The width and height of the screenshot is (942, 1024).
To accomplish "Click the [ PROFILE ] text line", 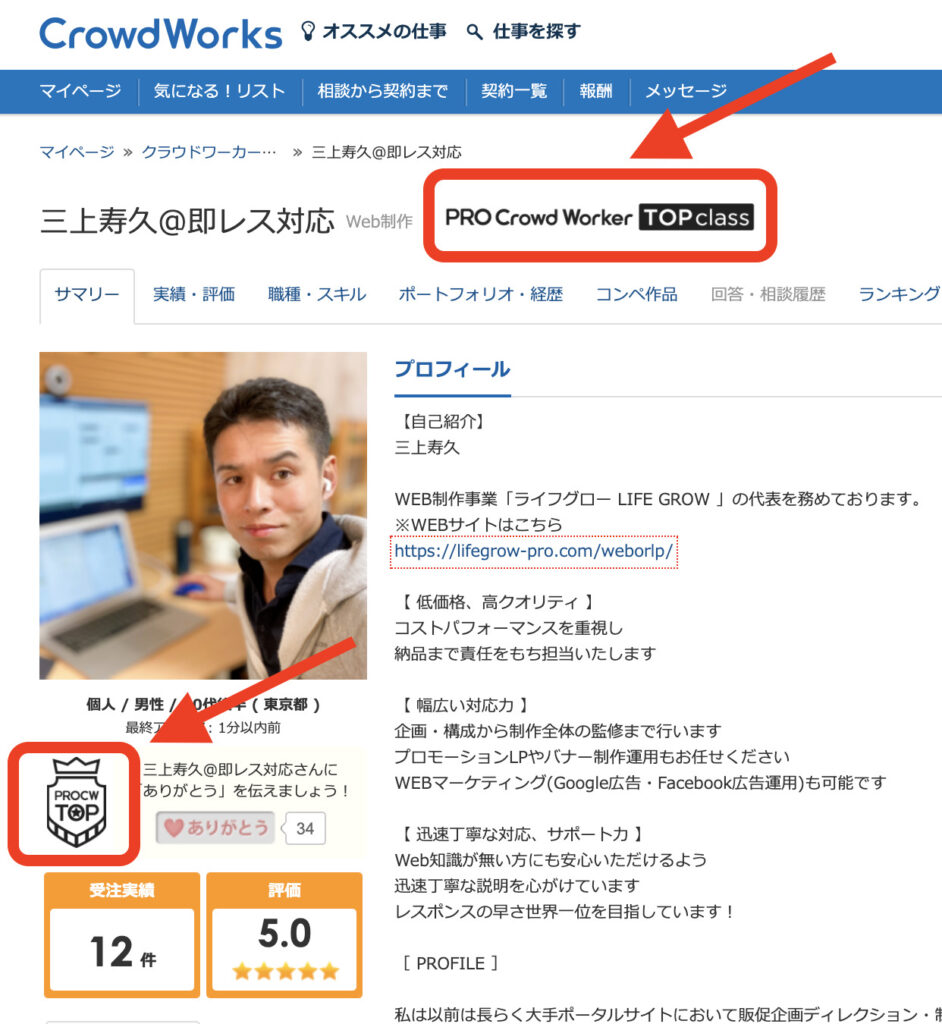I will click(x=450, y=963).
